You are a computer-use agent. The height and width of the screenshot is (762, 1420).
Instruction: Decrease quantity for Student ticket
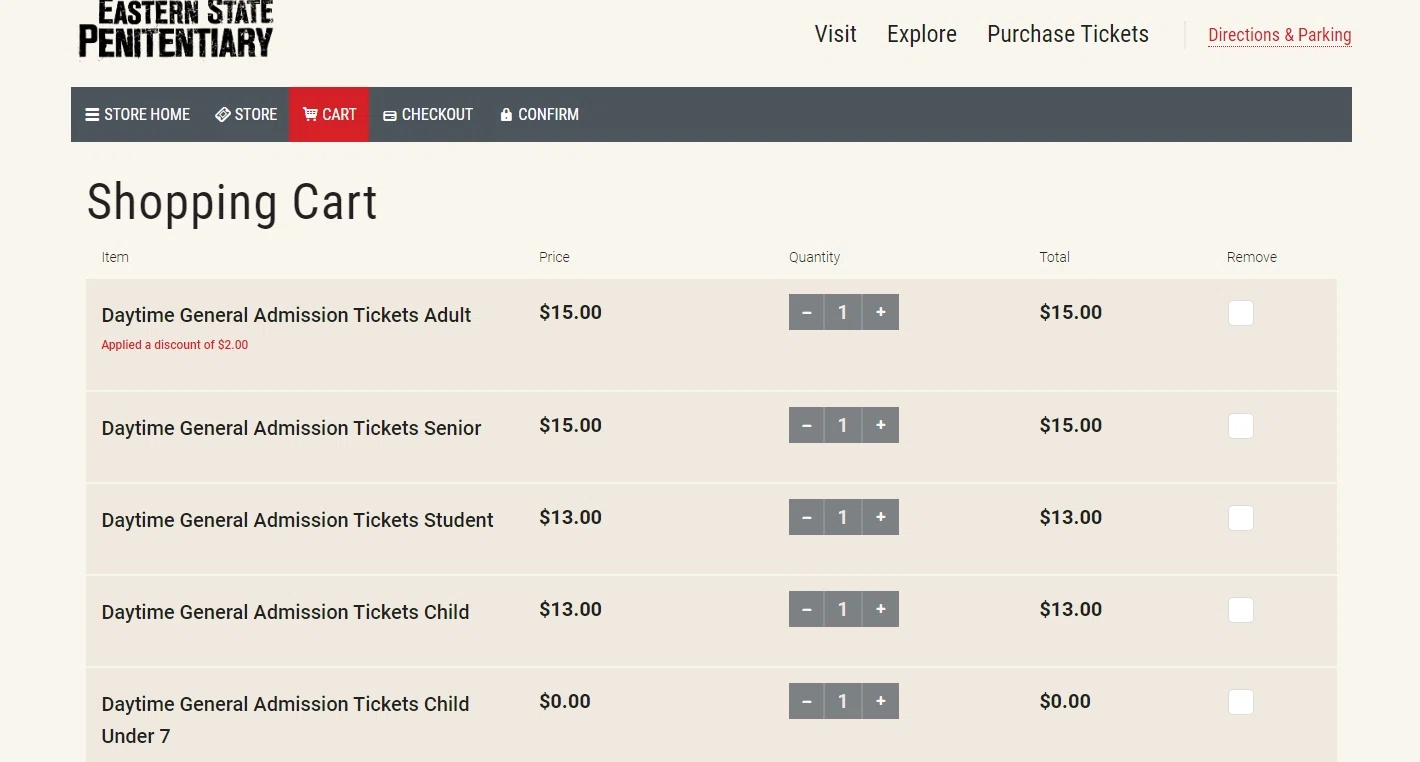(x=806, y=517)
